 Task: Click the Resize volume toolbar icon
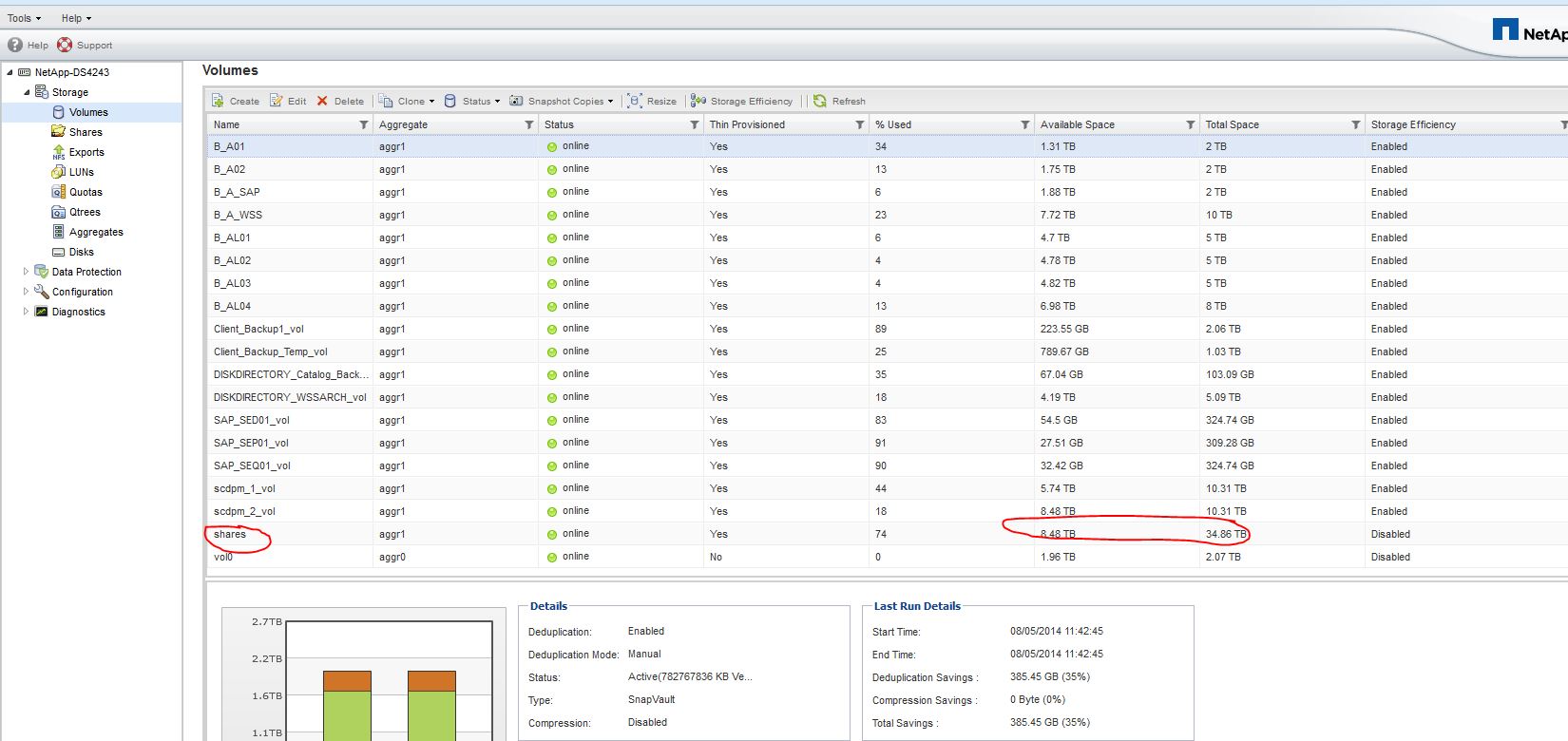[x=635, y=101]
